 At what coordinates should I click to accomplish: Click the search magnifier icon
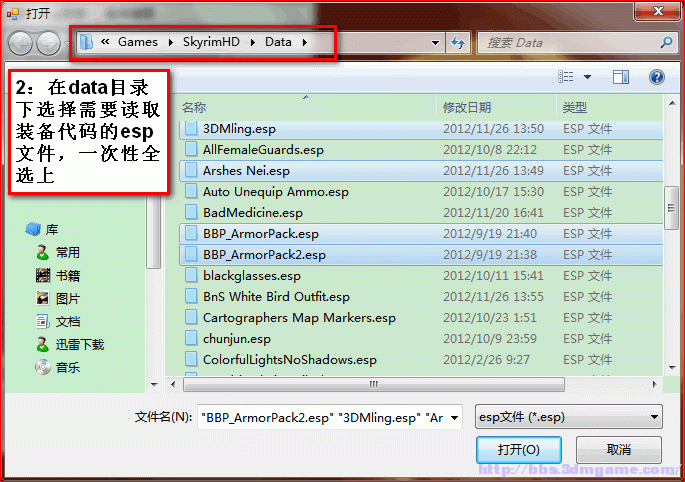666,42
